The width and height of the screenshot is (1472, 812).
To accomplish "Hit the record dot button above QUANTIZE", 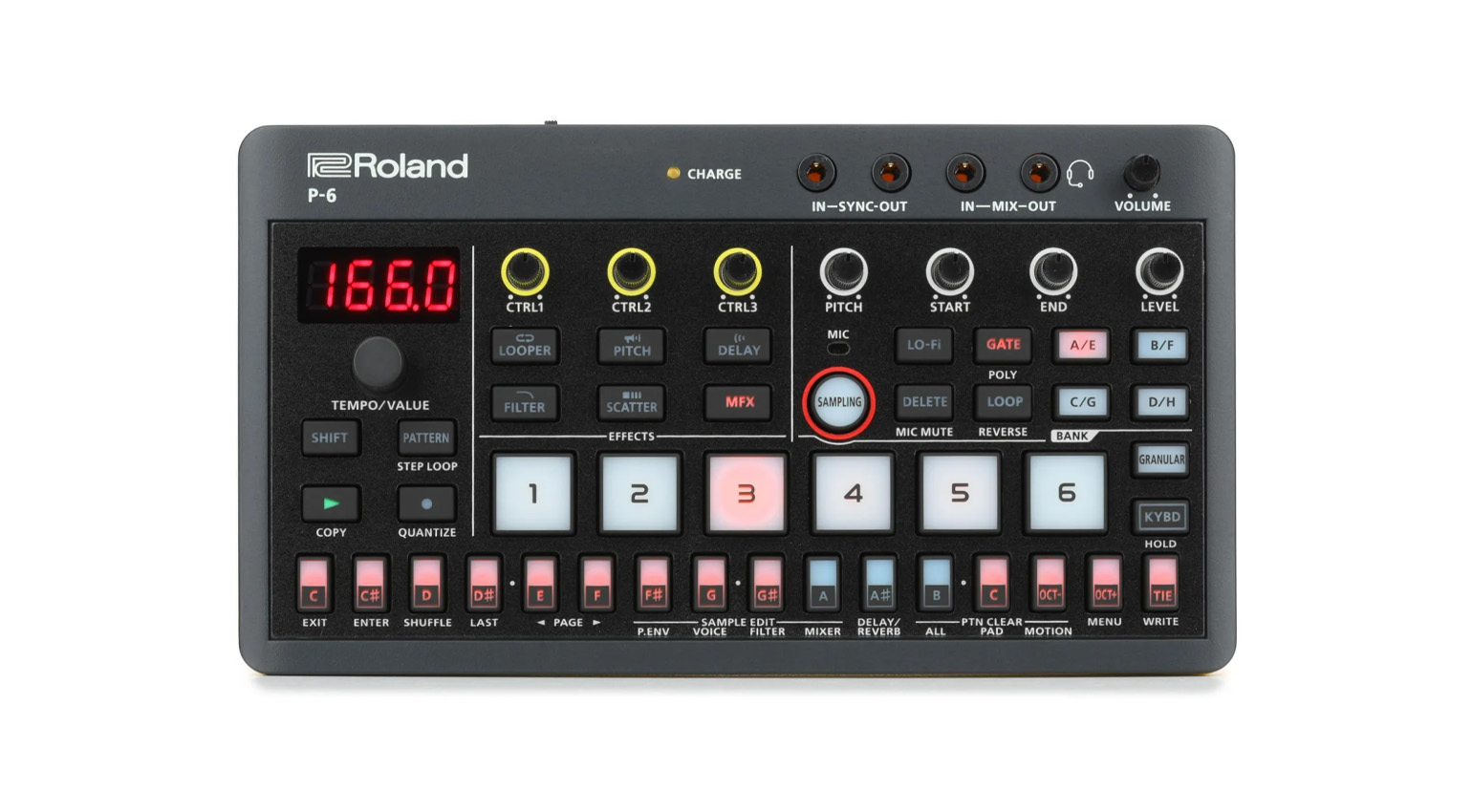I will click(x=426, y=503).
